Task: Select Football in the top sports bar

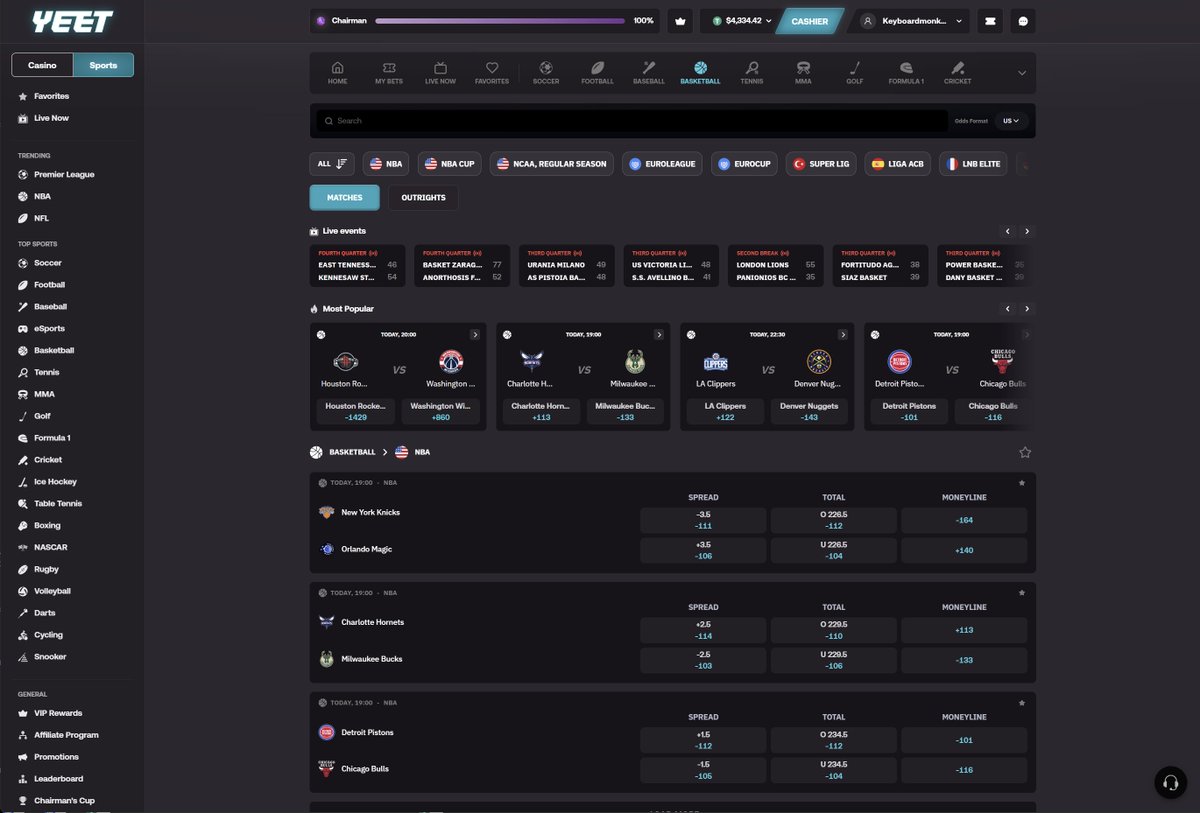Action: [x=598, y=73]
